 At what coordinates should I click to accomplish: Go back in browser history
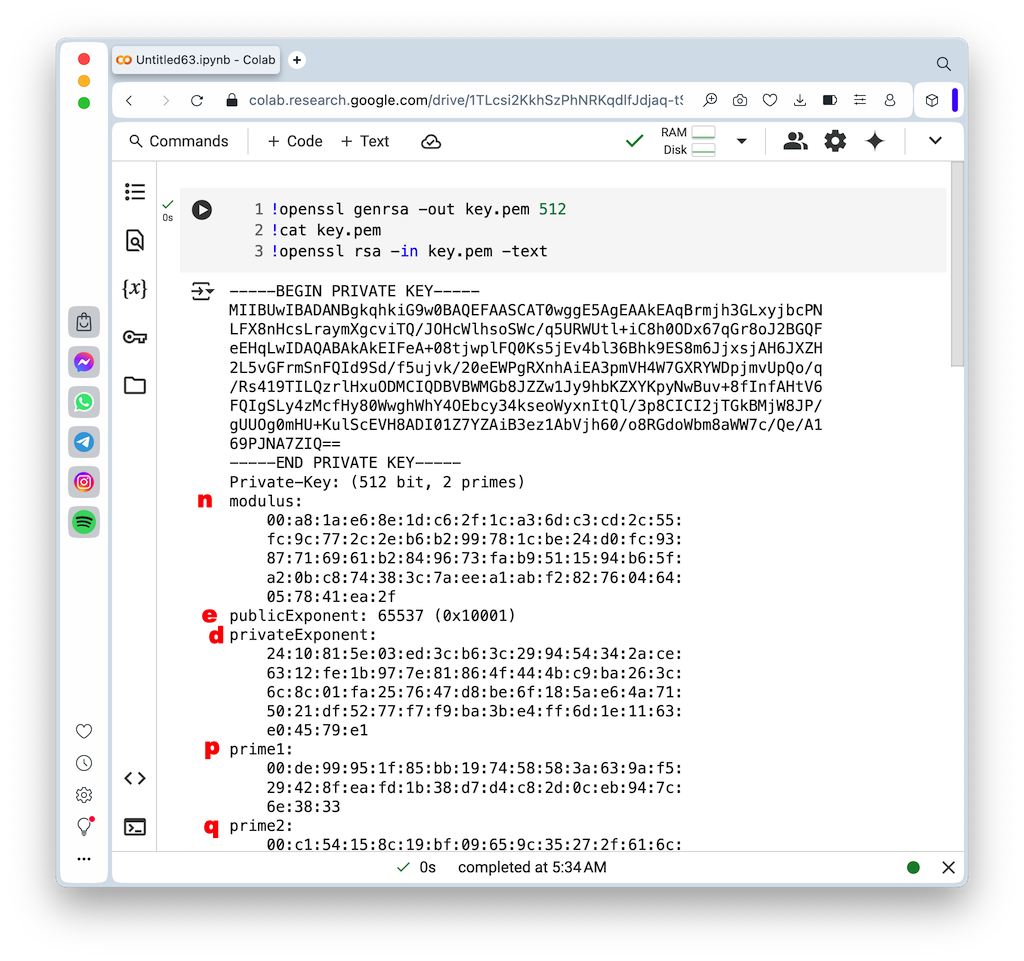click(129, 101)
